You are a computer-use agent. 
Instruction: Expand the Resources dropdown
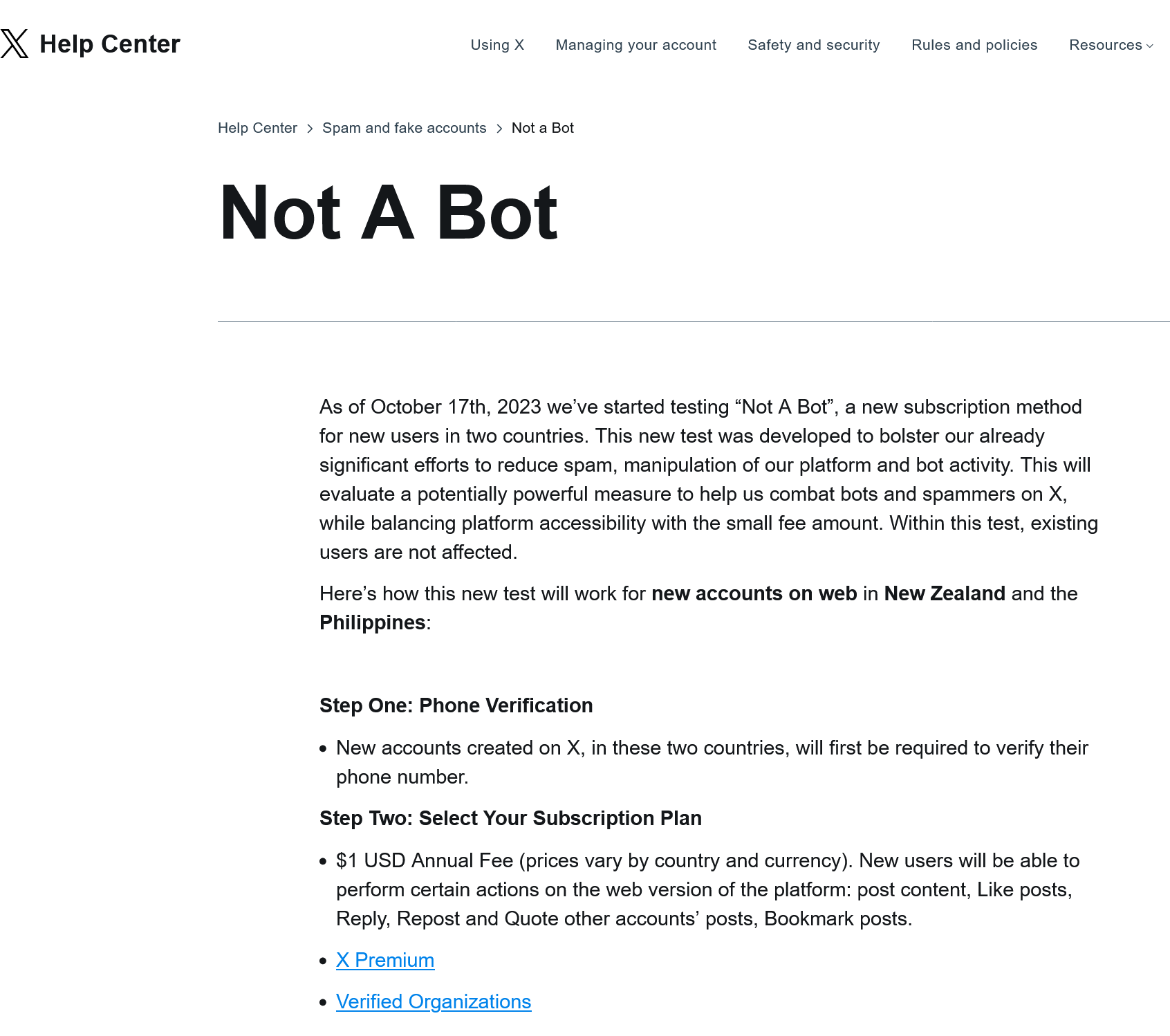(1105, 45)
